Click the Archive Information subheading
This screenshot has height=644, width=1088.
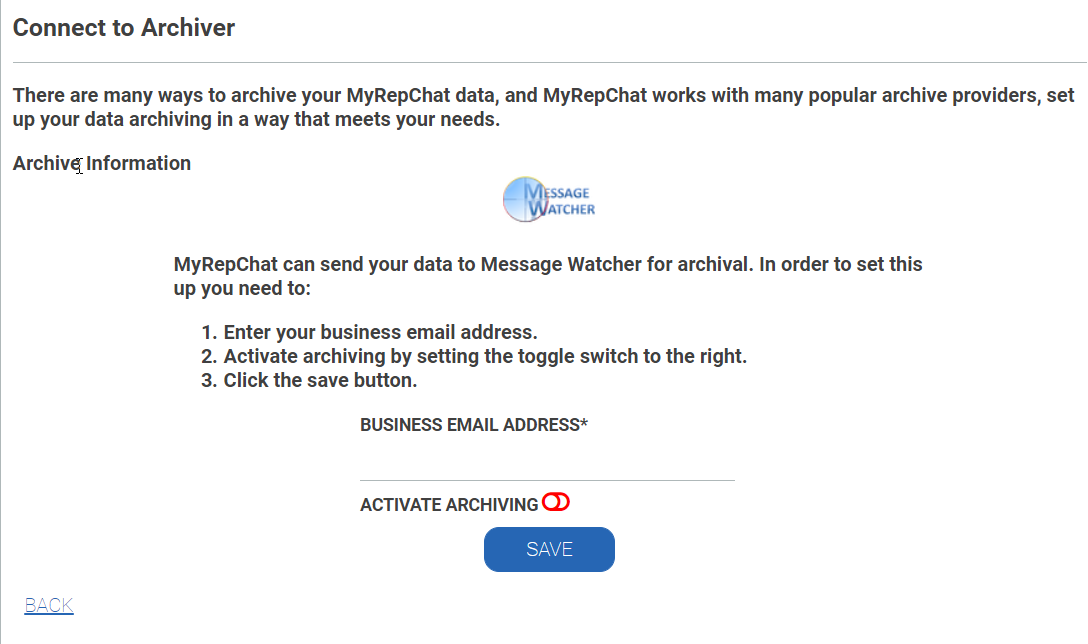coord(101,163)
